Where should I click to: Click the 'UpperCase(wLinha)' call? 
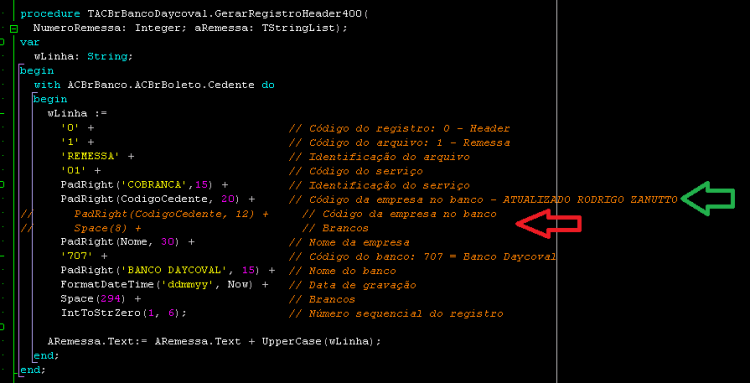[x=319, y=342]
